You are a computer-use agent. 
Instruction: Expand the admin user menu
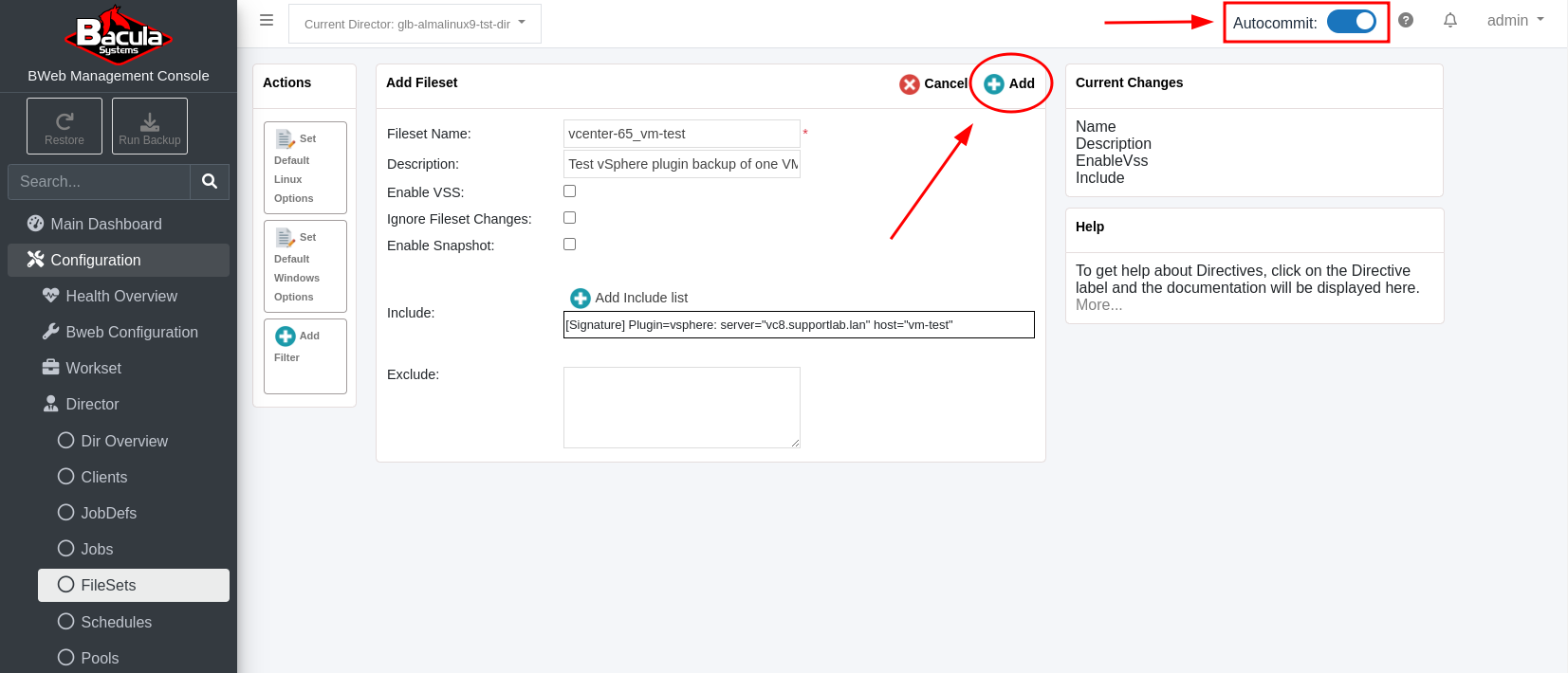pos(1515,21)
